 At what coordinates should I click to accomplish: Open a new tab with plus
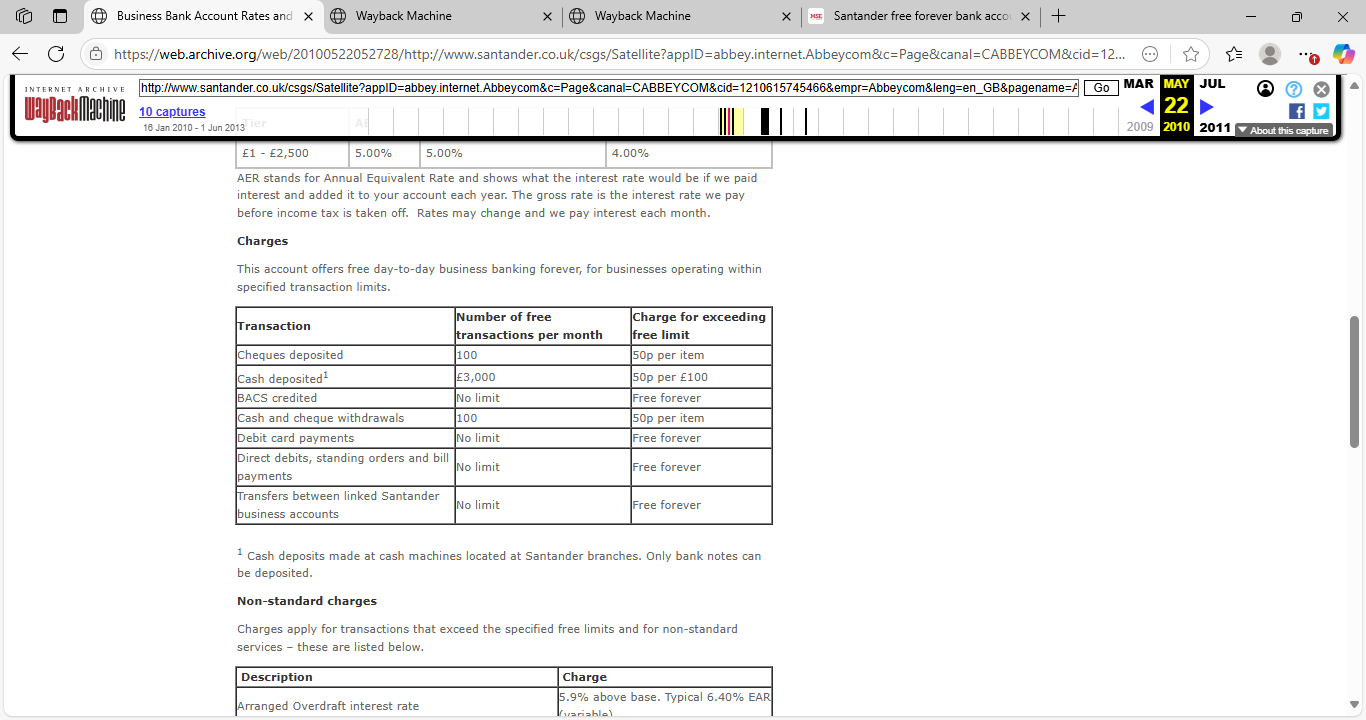(x=1058, y=16)
